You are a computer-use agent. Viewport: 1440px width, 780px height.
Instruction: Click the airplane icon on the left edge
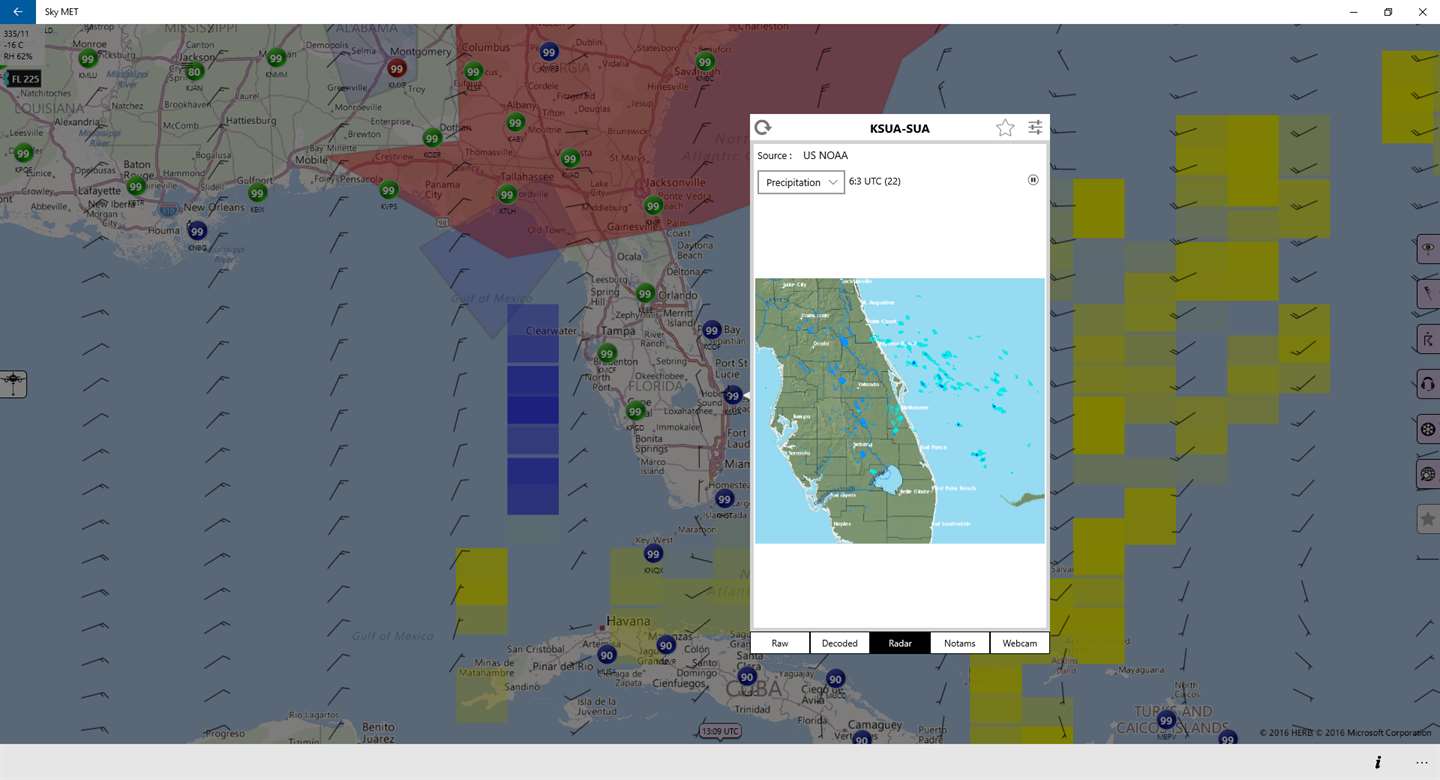13,383
